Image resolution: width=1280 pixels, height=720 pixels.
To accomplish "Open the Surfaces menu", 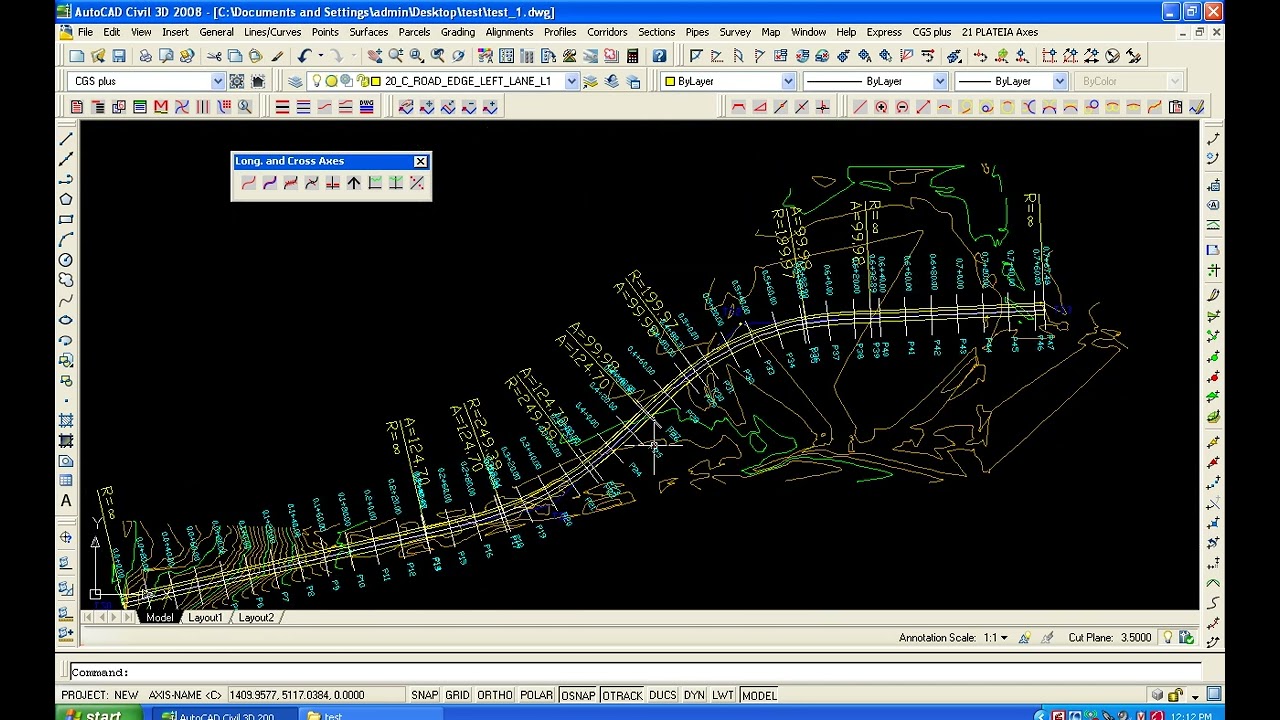I will click(x=368, y=32).
